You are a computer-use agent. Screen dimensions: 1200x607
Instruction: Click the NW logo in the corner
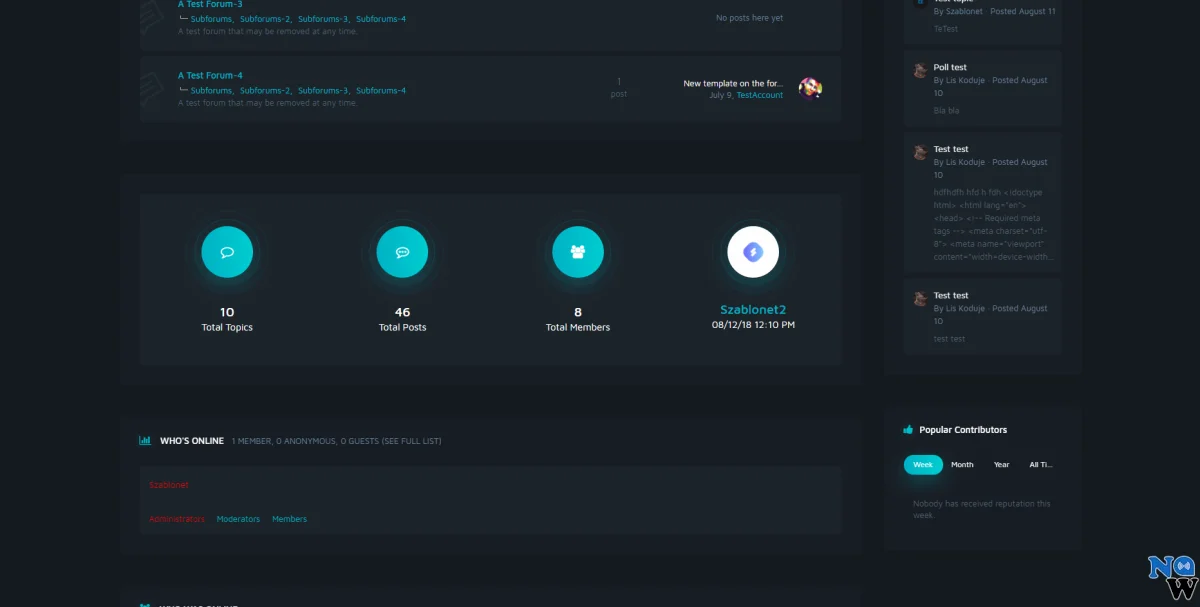tap(1172, 576)
